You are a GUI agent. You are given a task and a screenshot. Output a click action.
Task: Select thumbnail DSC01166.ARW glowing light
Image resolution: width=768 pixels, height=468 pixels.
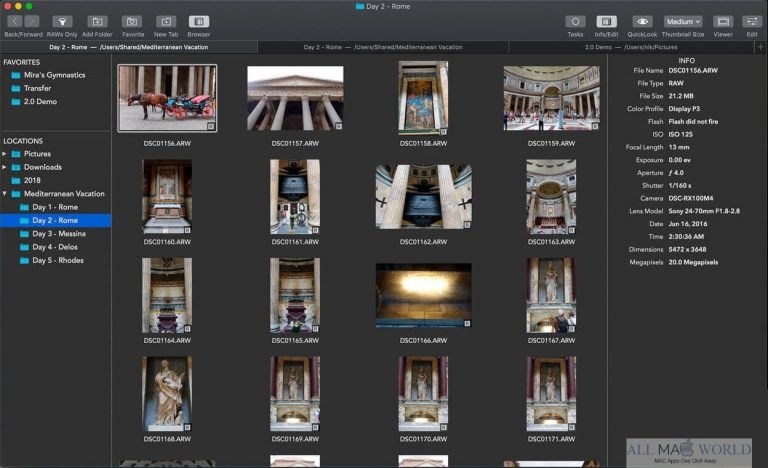coord(424,296)
